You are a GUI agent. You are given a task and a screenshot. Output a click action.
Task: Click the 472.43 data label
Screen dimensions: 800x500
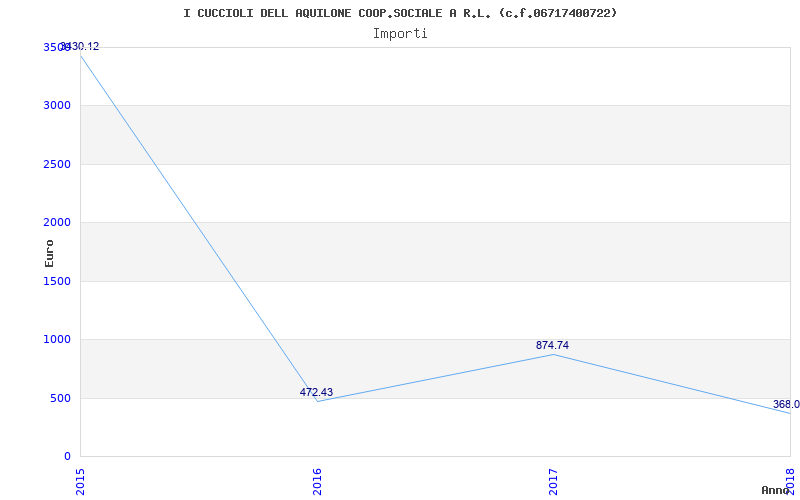tap(316, 392)
